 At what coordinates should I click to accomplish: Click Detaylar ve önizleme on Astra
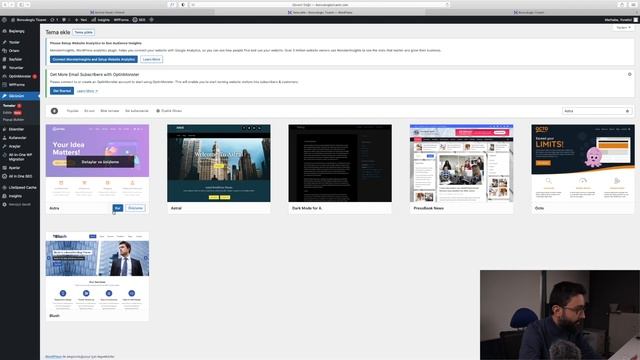[100, 162]
